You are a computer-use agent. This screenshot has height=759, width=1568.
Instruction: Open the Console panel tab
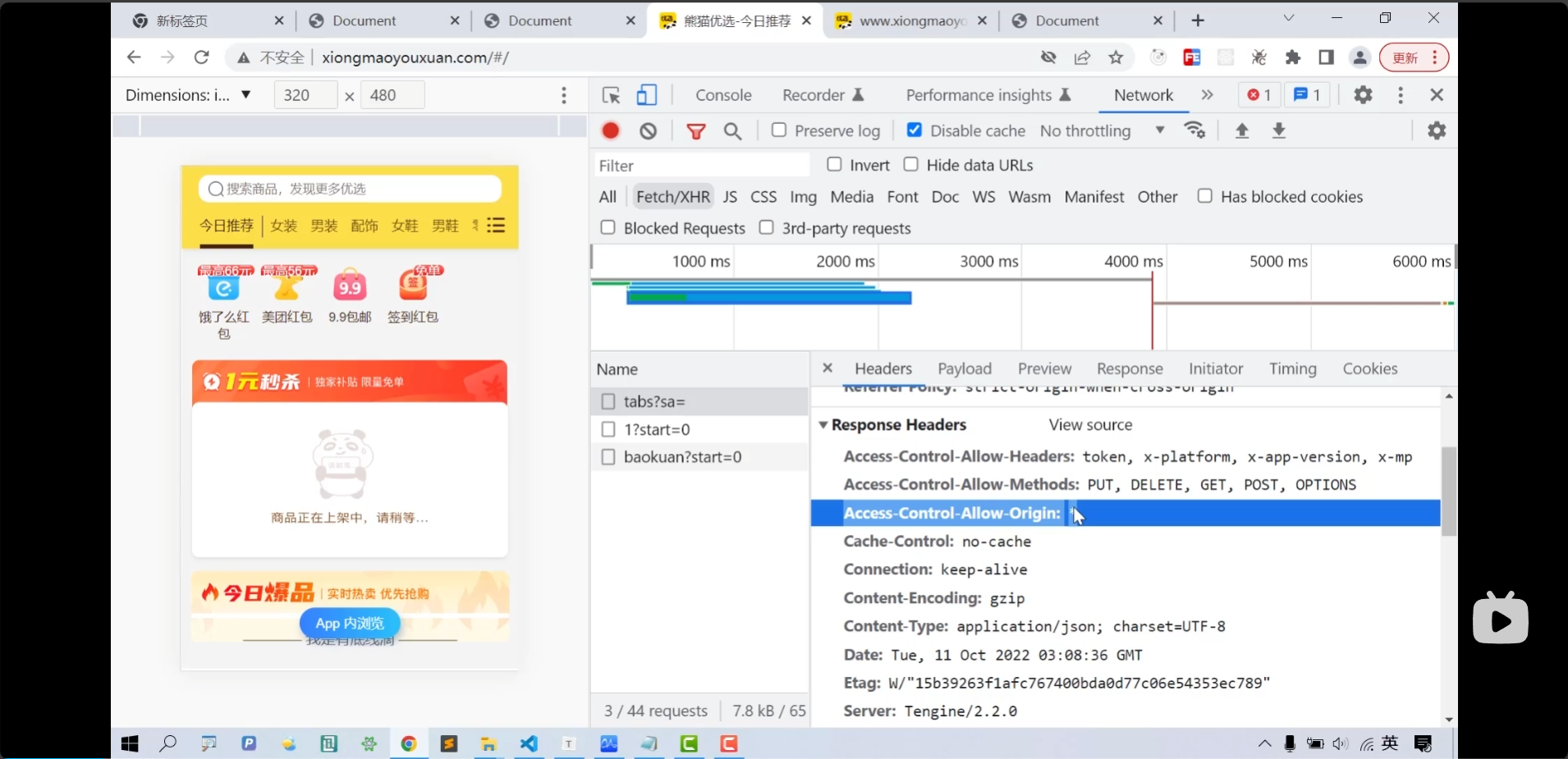[723, 95]
